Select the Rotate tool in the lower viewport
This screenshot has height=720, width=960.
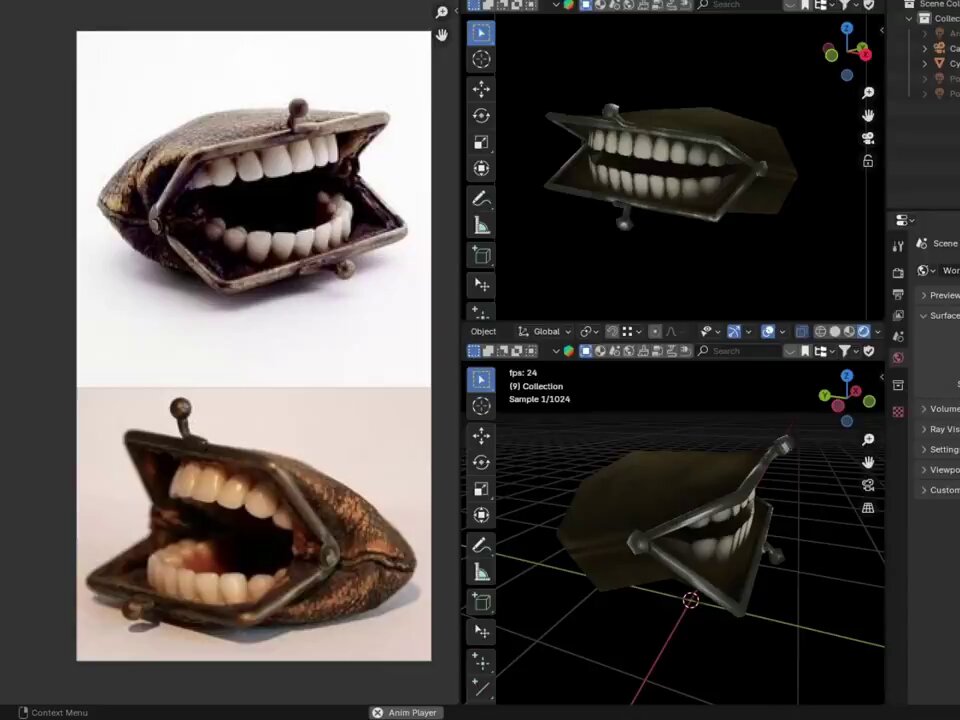tap(481, 462)
